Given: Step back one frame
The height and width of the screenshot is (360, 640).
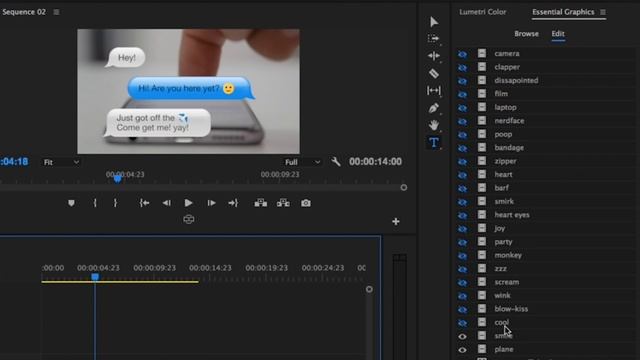Looking at the screenshot, I should (167, 203).
